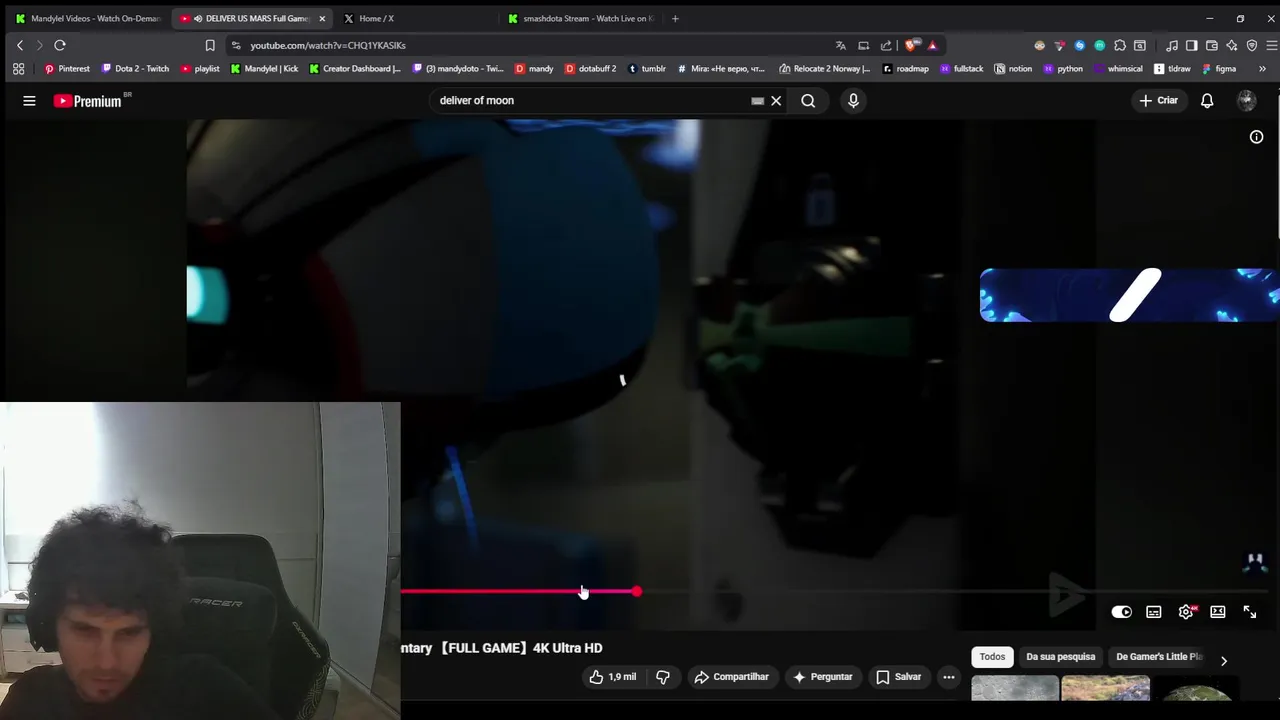Open browser apps grid in bookmarks bar
The height and width of the screenshot is (720, 1280).
tap(18, 69)
